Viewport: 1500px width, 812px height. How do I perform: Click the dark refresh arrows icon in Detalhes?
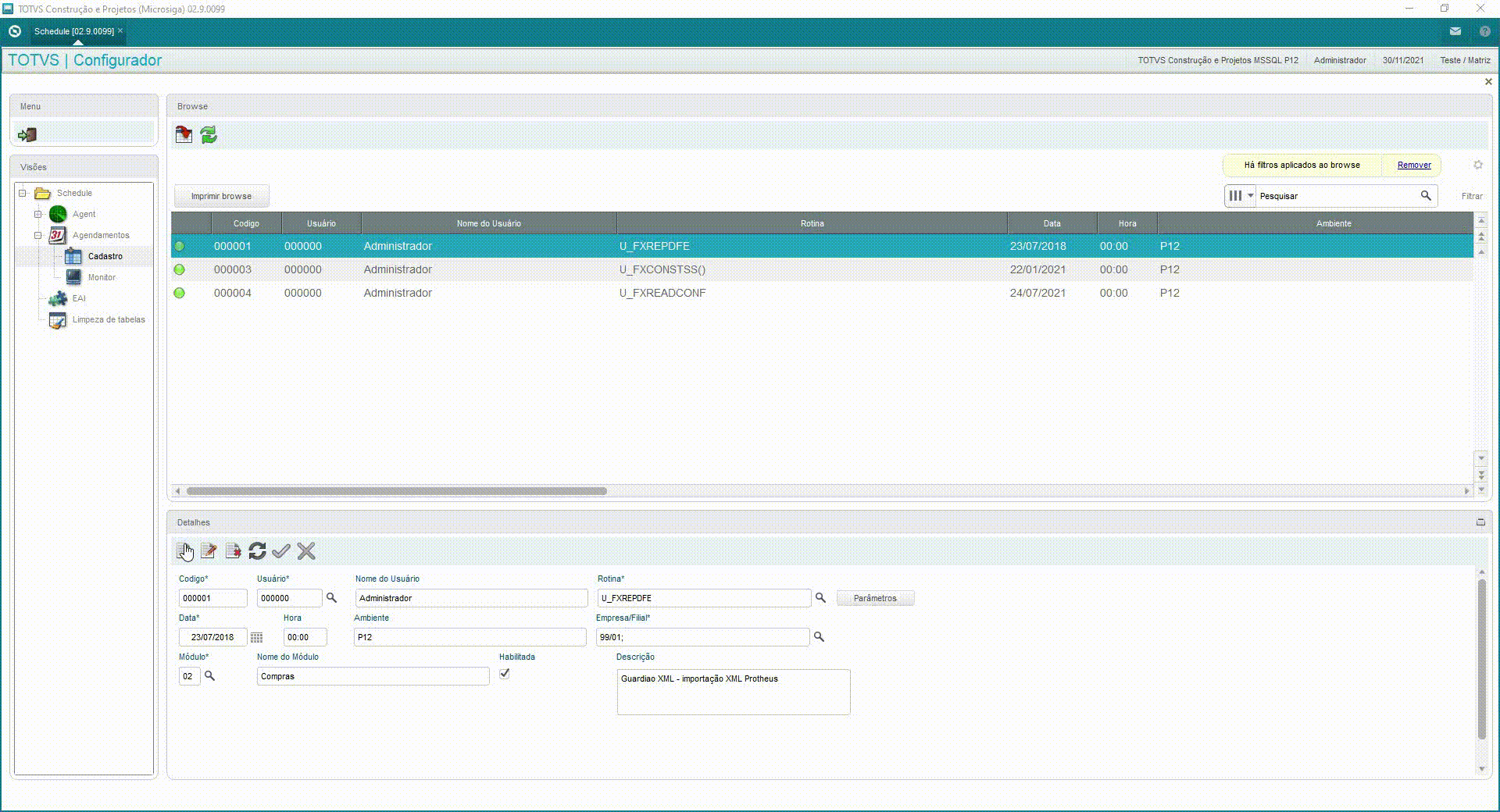(257, 551)
